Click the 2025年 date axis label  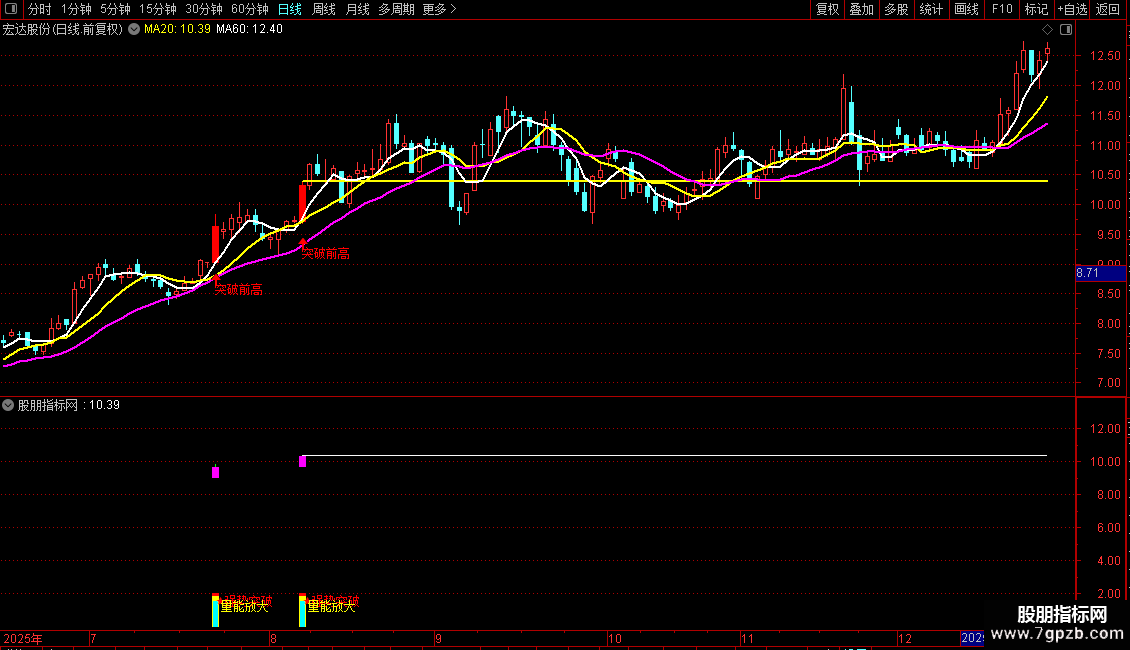pos(23,638)
